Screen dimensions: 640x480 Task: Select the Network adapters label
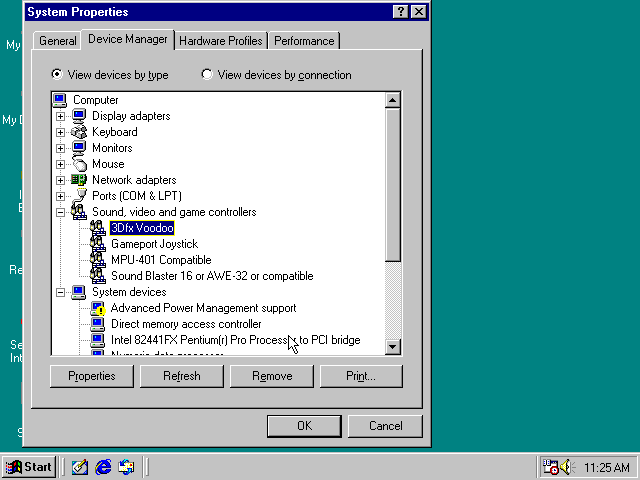click(x=134, y=180)
